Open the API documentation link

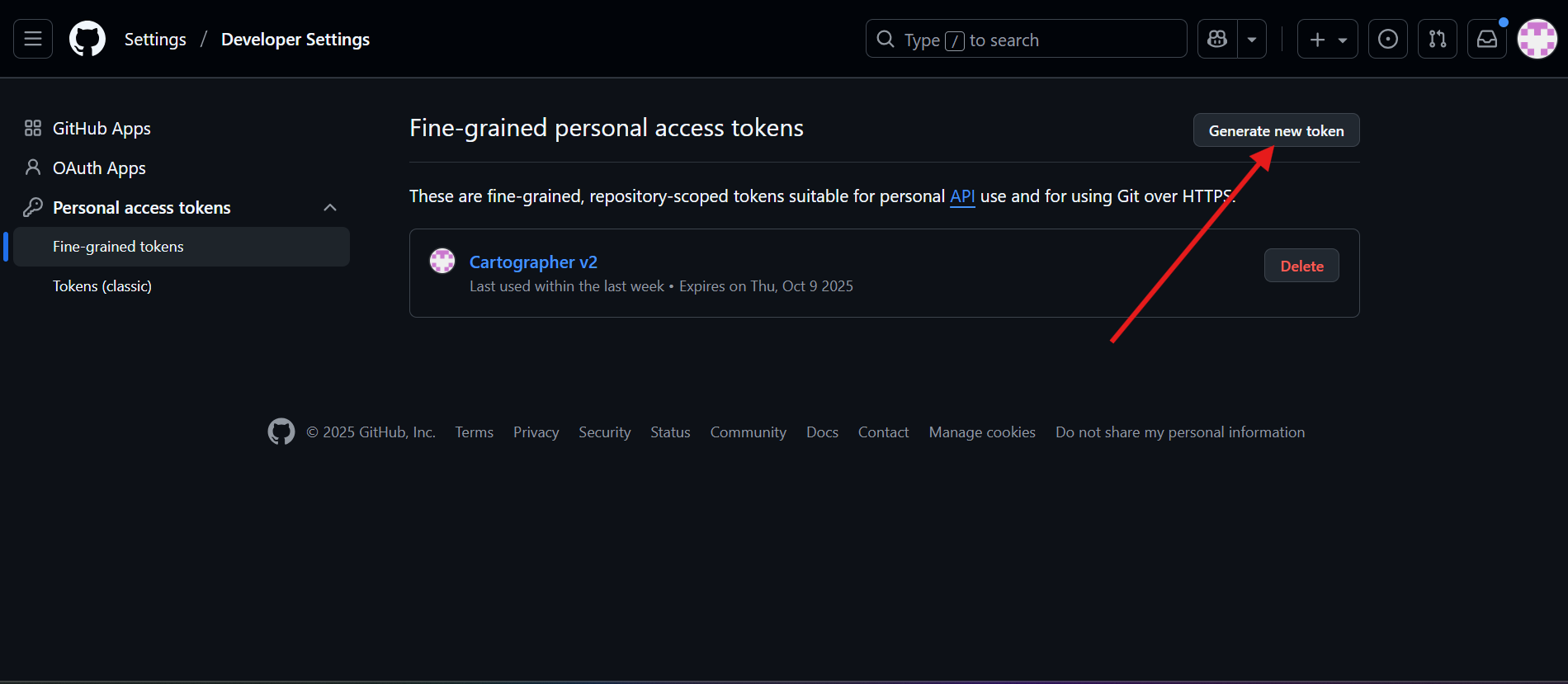[962, 196]
